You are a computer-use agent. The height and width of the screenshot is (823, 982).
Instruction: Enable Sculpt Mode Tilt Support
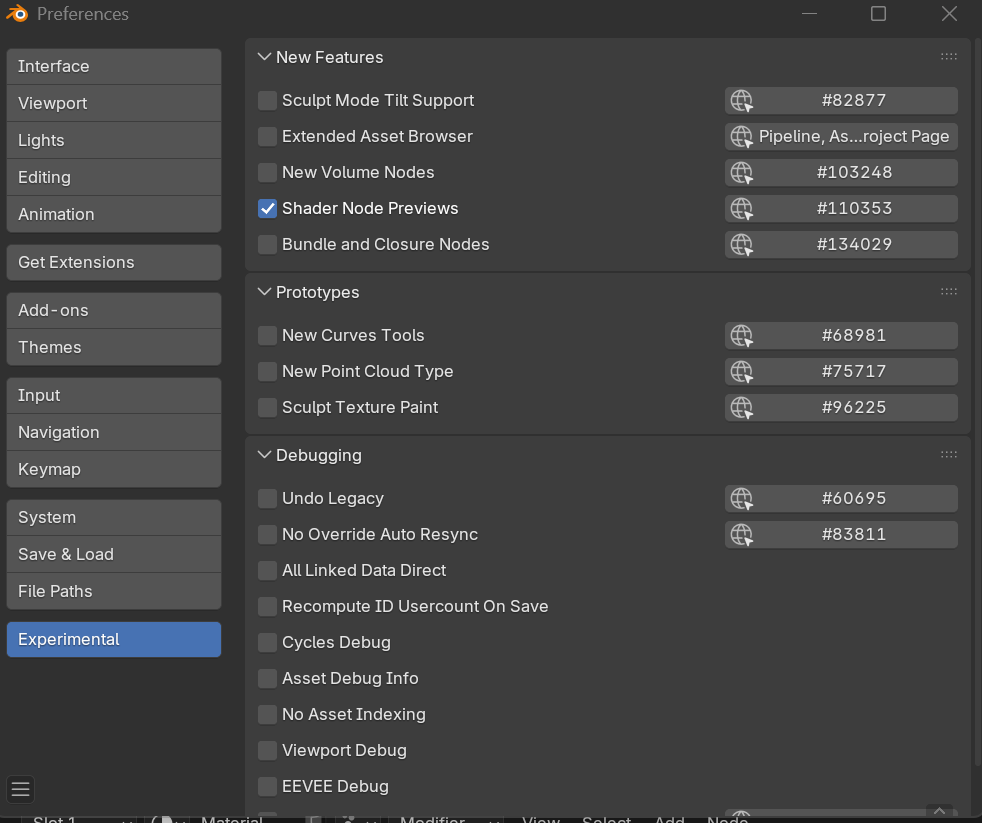pos(267,100)
